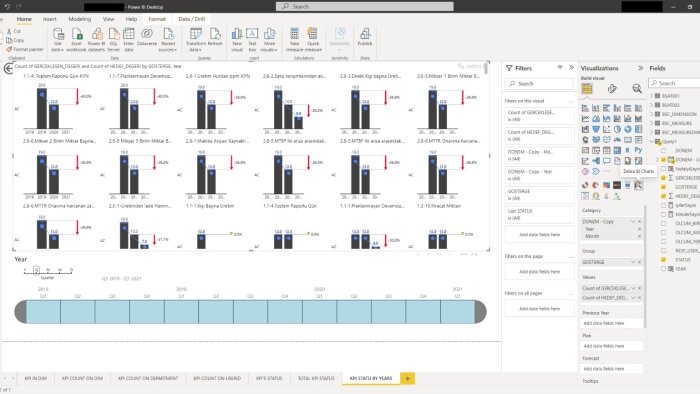Uncheck the GERCEKLESEN field checkbox

[663, 178]
